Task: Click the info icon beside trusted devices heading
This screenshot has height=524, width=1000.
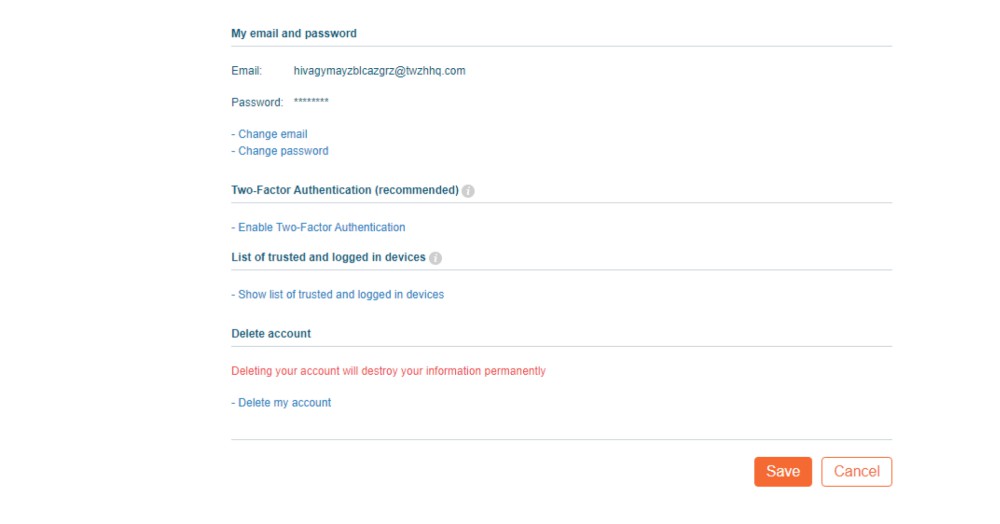Action: (436, 258)
